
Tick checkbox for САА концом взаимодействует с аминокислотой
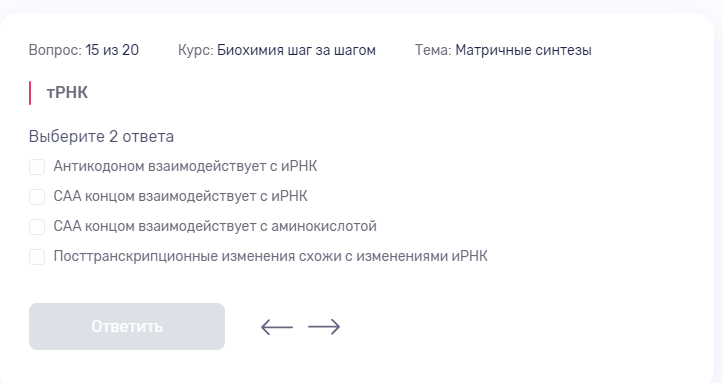tap(37, 227)
